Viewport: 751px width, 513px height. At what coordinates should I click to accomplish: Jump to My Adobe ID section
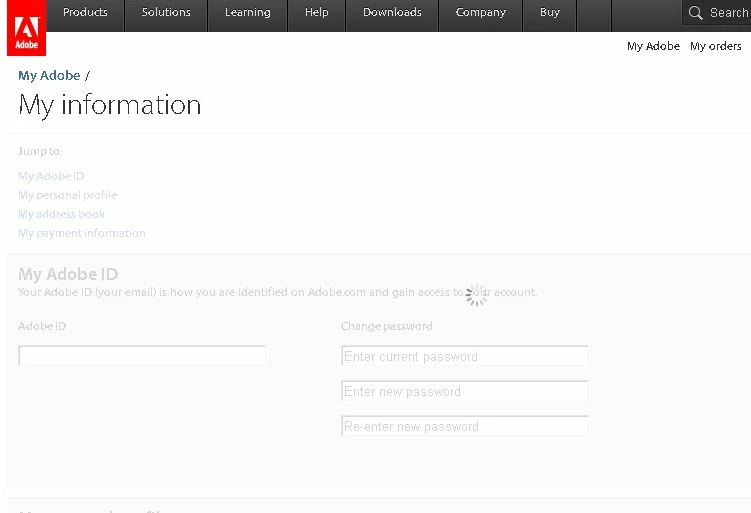pos(51,176)
